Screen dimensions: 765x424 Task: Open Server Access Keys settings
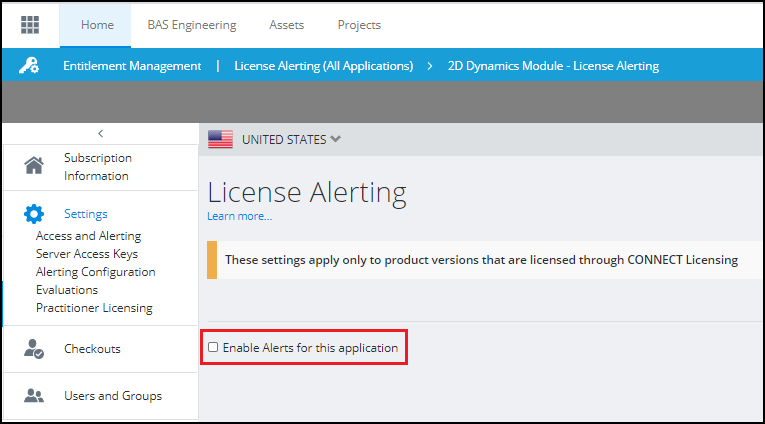pyautogui.click(x=86, y=254)
